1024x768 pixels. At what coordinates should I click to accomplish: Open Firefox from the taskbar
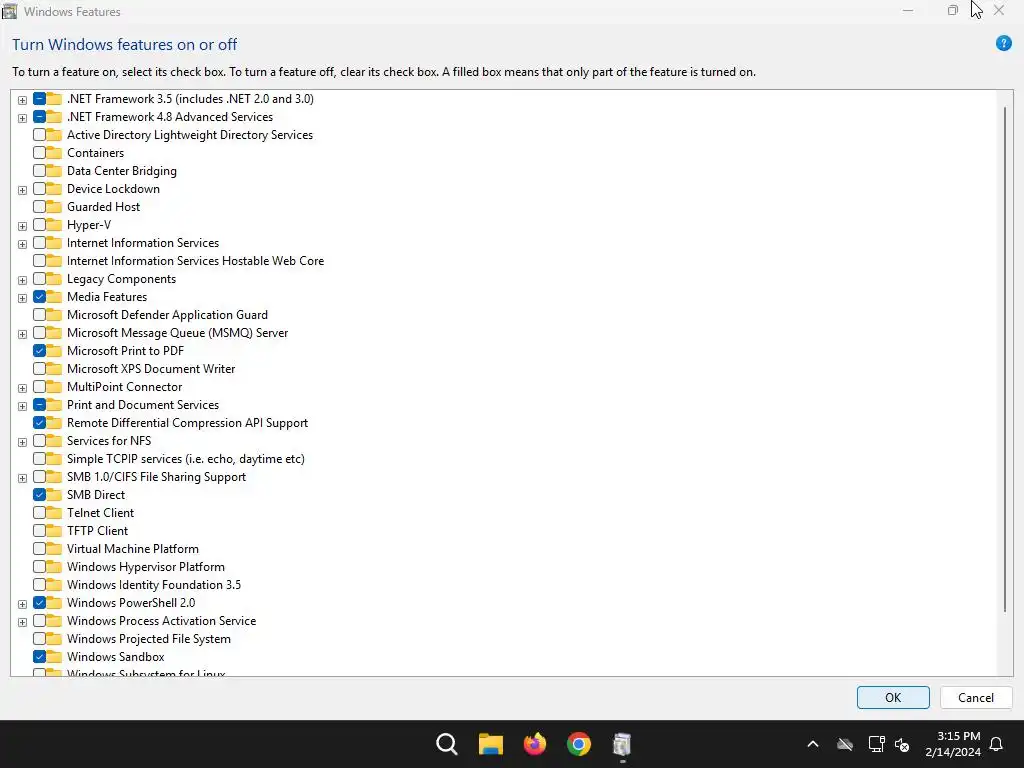tap(535, 744)
